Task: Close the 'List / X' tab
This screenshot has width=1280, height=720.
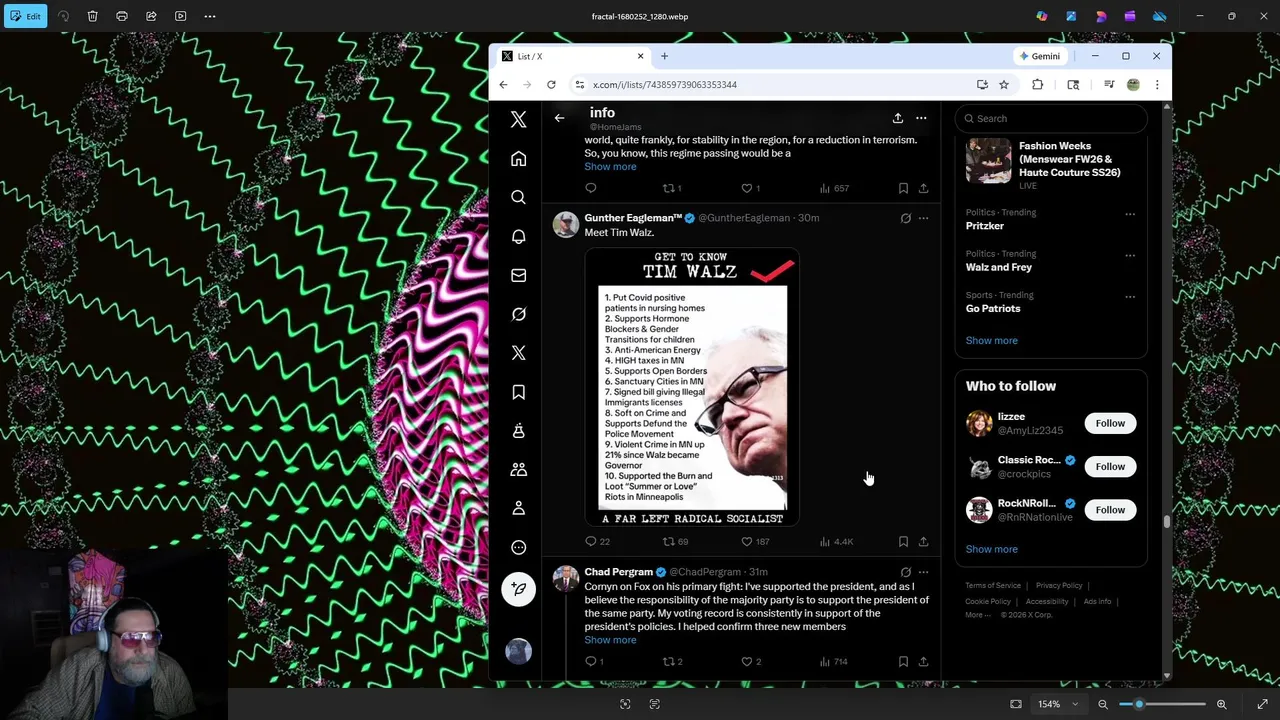Action: click(641, 56)
